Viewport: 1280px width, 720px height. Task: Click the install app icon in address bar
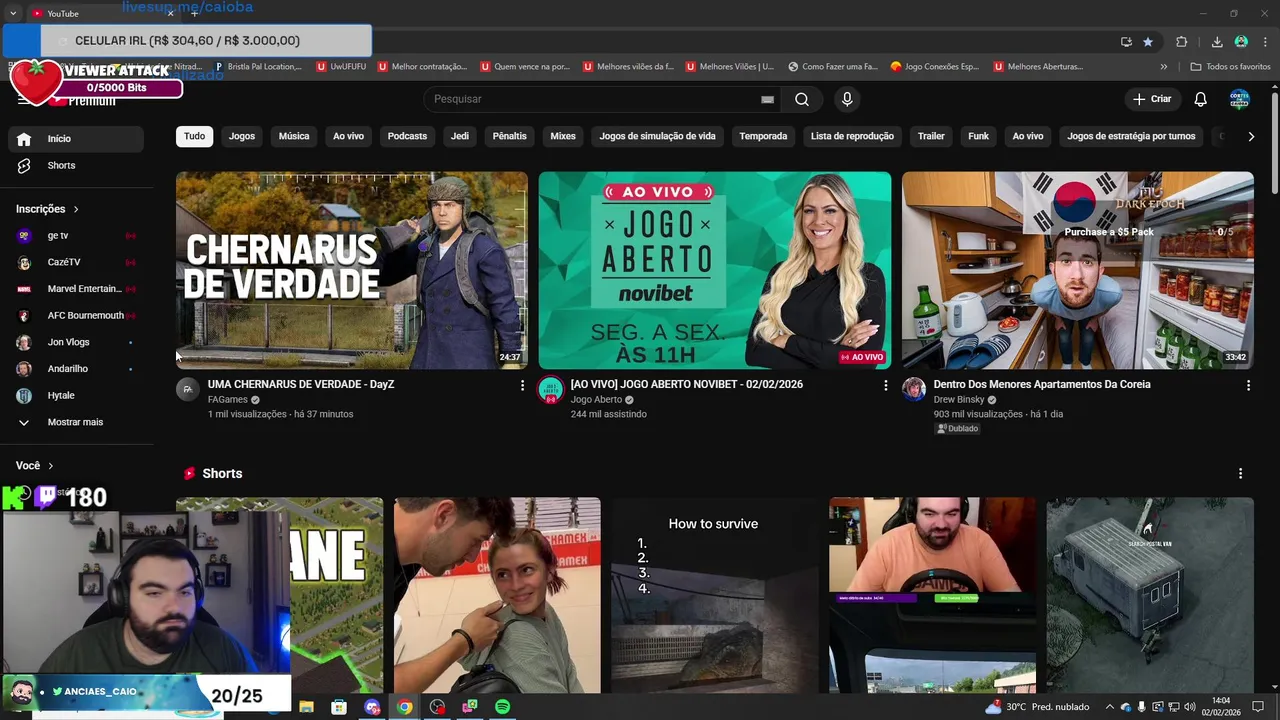(x=1126, y=42)
